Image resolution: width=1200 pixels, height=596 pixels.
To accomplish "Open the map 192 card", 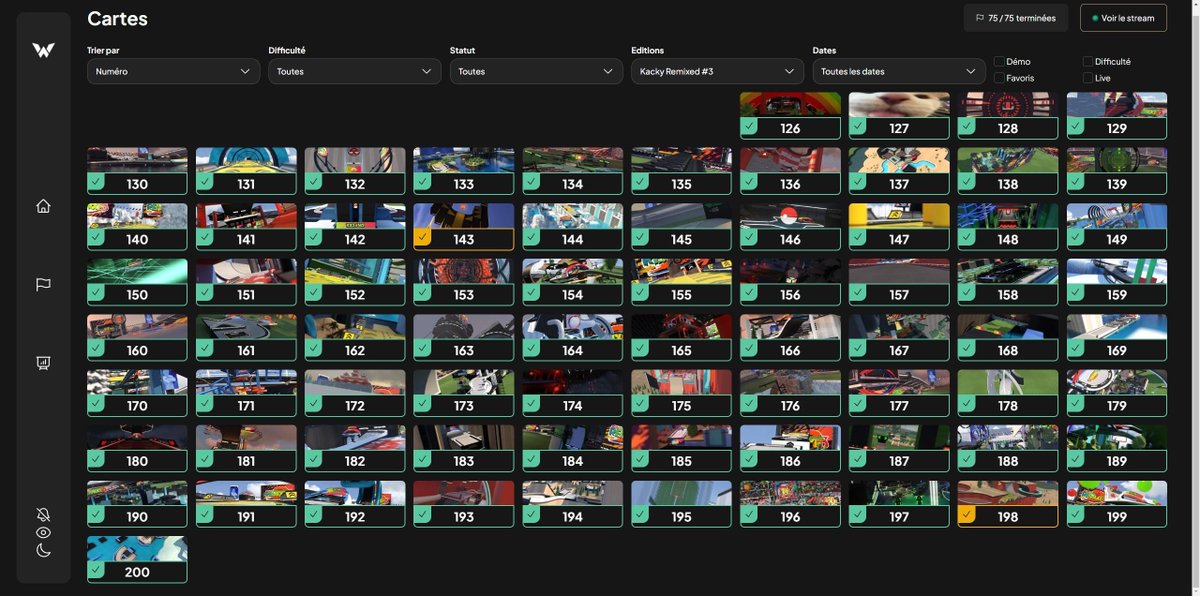I will 355,504.
